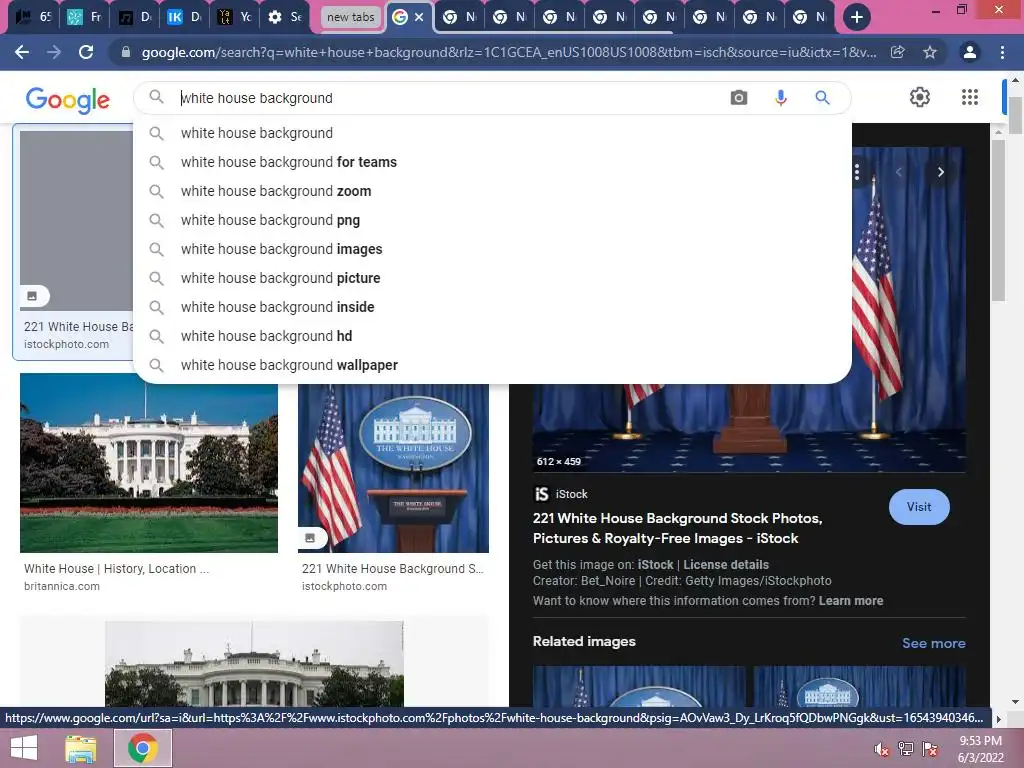Switch to the tab starting with Yc
The height and width of the screenshot is (768, 1024).
(234, 17)
